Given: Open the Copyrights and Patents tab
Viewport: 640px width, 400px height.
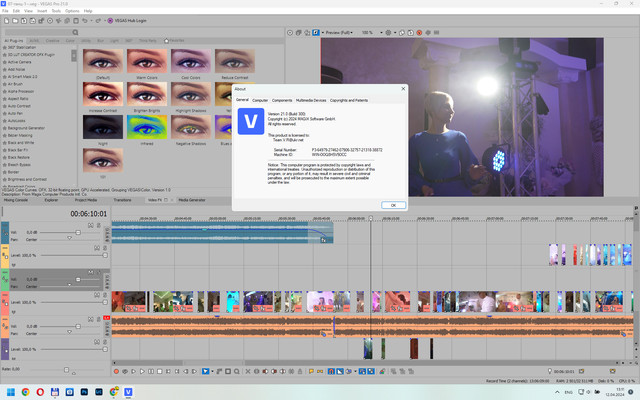Looking at the screenshot, I should click(x=349, y=100).
